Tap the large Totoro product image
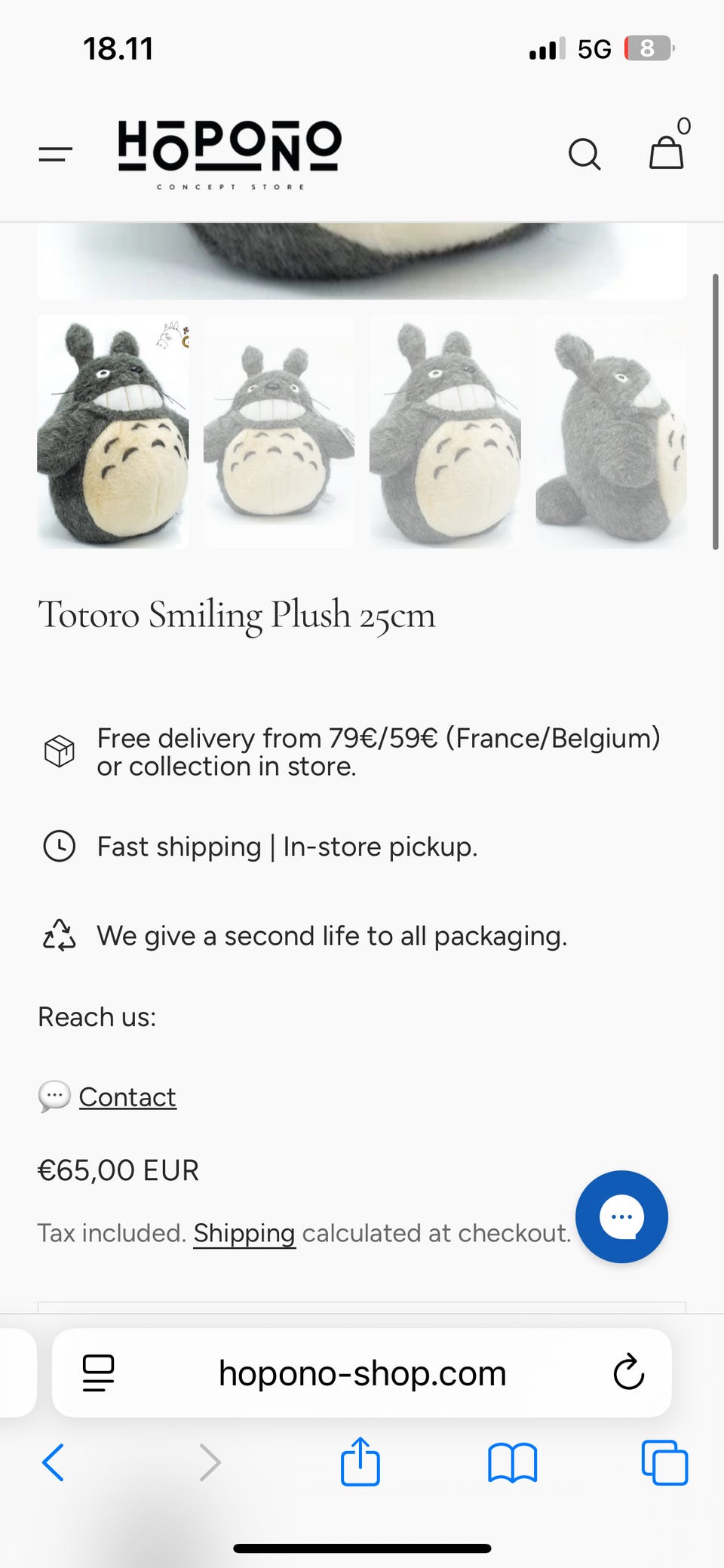724x1568 pixels. point(362,260)
